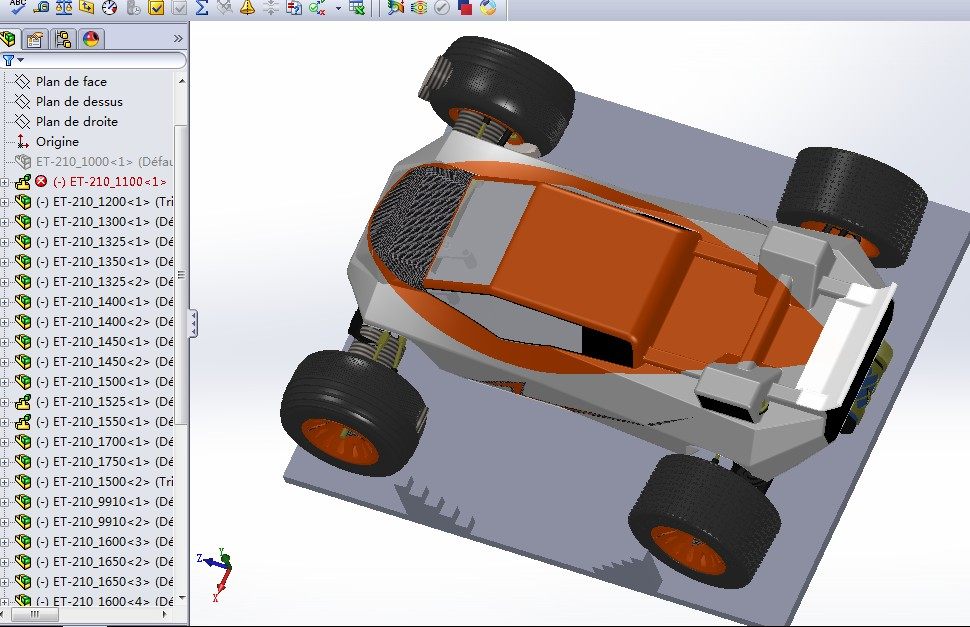Expand the ET-210_1200<1> component node
The image size is (970, 627).
click(x=5, y=202)
